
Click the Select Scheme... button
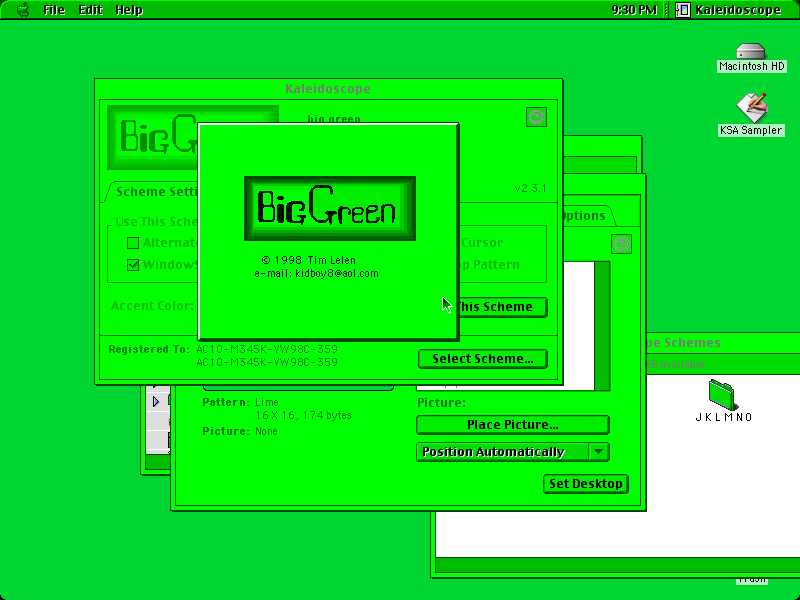tap(483, 359)
